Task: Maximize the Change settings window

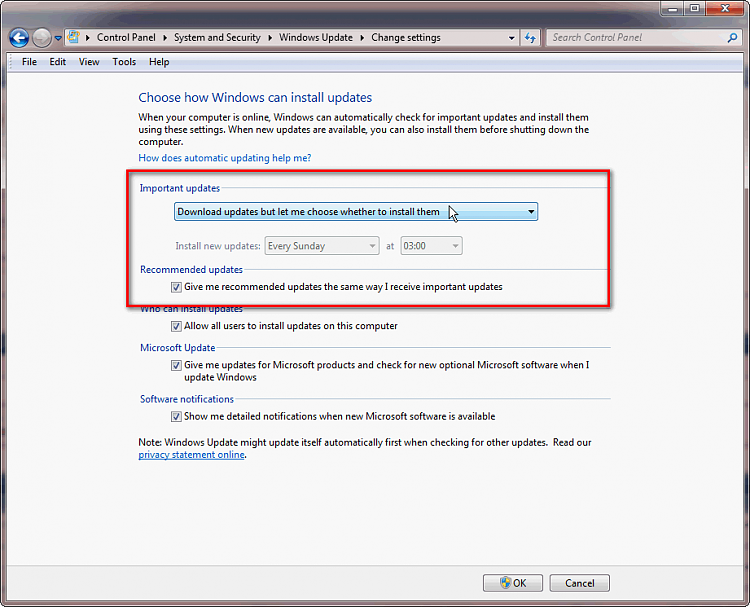Action: coord(695,8)
